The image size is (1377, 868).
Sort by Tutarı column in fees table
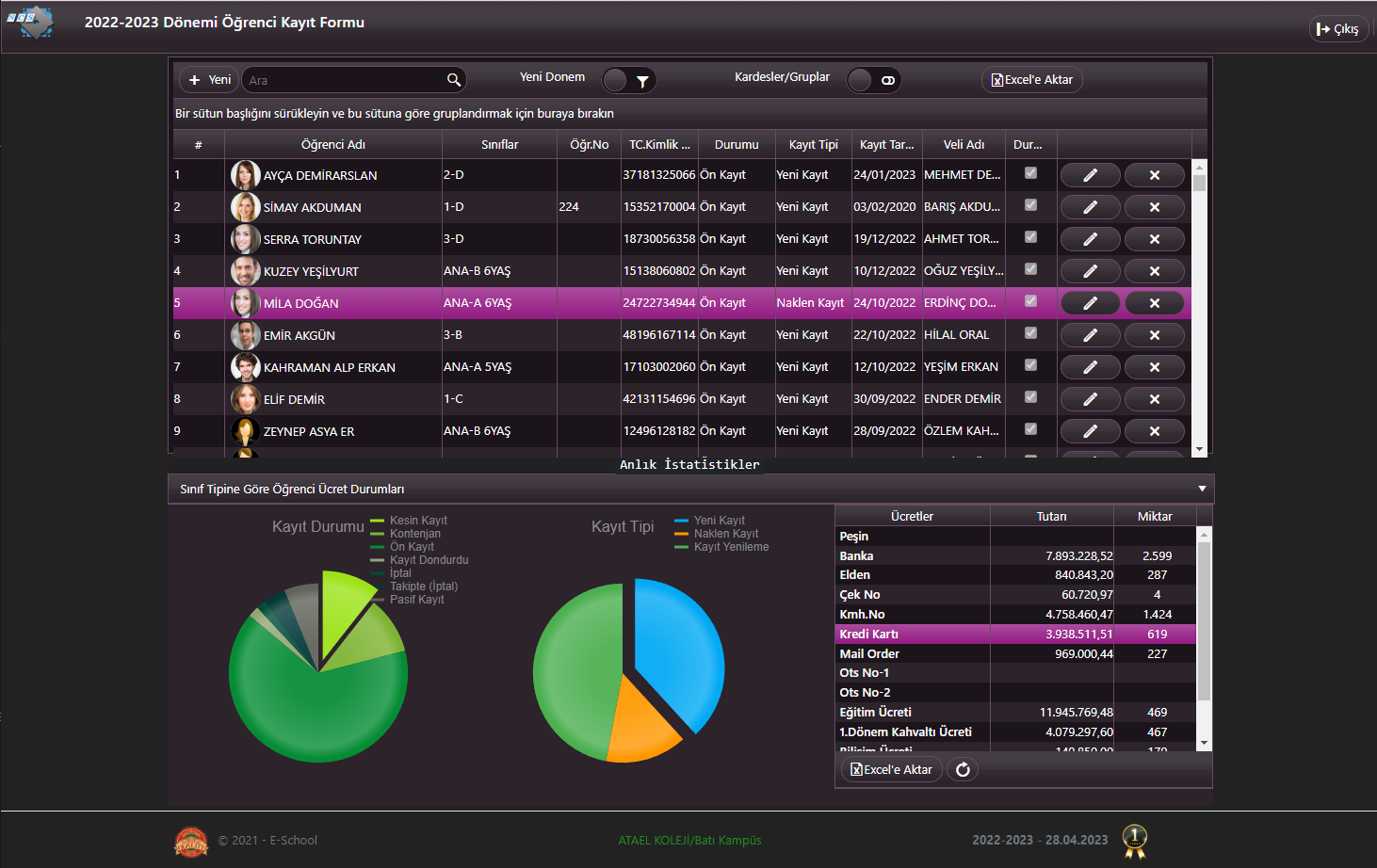click(x=1051, y=516)
